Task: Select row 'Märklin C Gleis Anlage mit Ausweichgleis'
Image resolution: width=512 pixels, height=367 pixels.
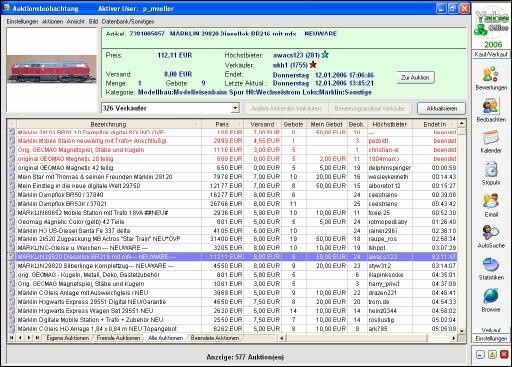Action: point(232,293)
